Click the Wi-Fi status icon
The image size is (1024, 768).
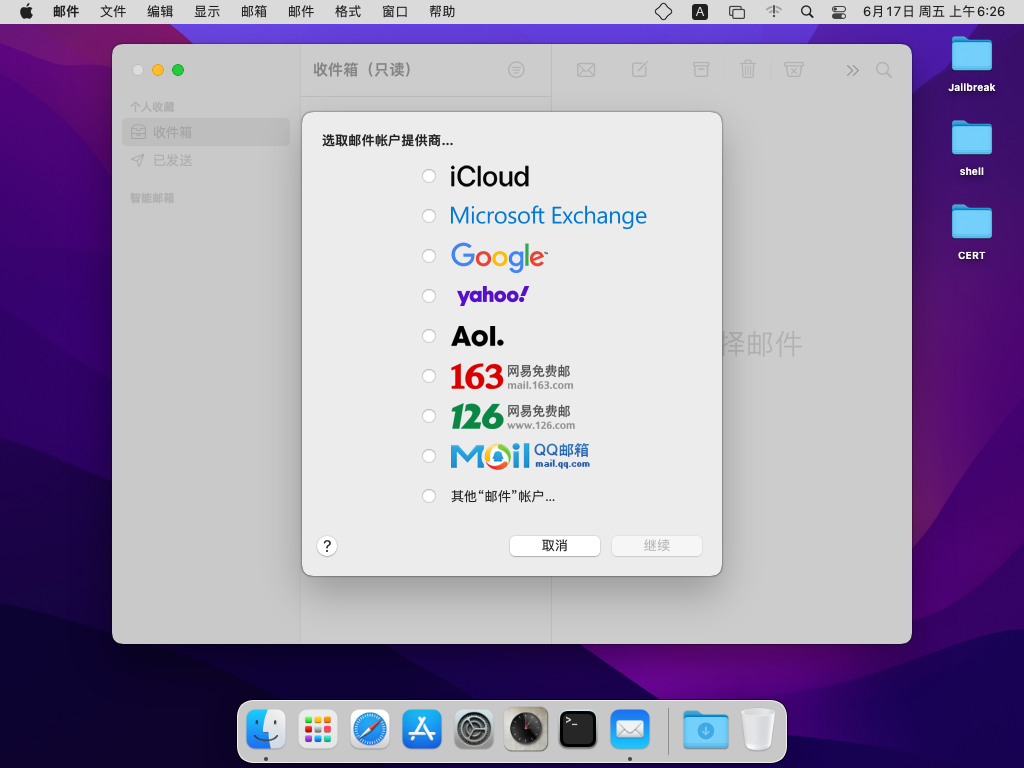pyautogui.click(x=773, y=12)
